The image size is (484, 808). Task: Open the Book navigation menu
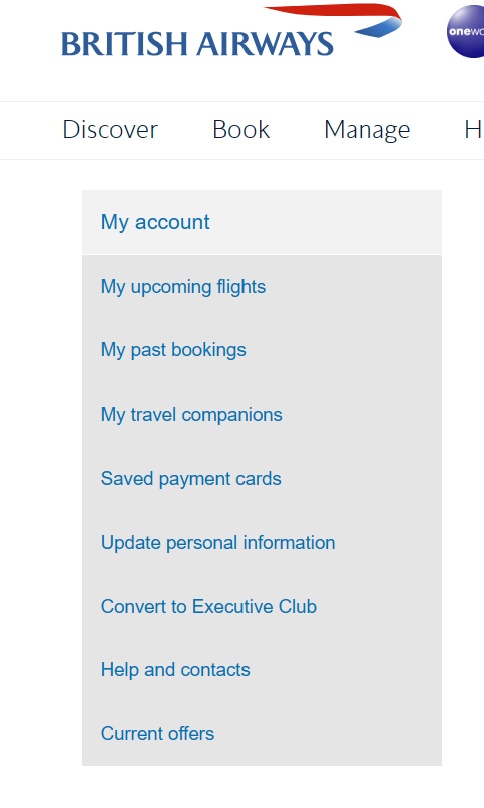point(241,129)
